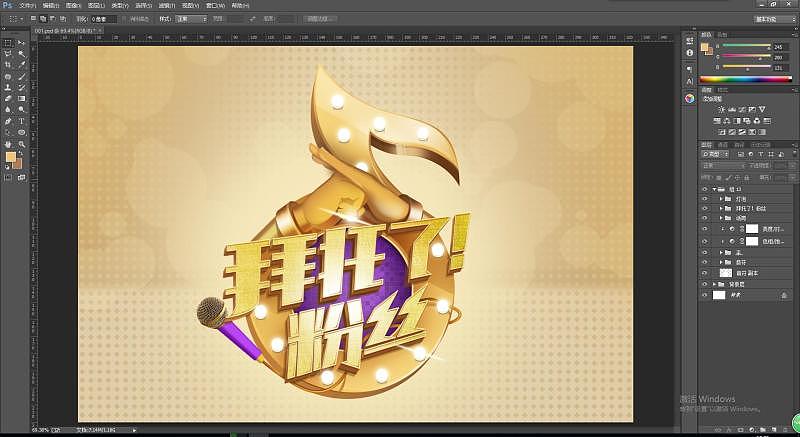Choose 'Add to selection' mode in options bar
This screenshot has height=437, width=800.
43,19
